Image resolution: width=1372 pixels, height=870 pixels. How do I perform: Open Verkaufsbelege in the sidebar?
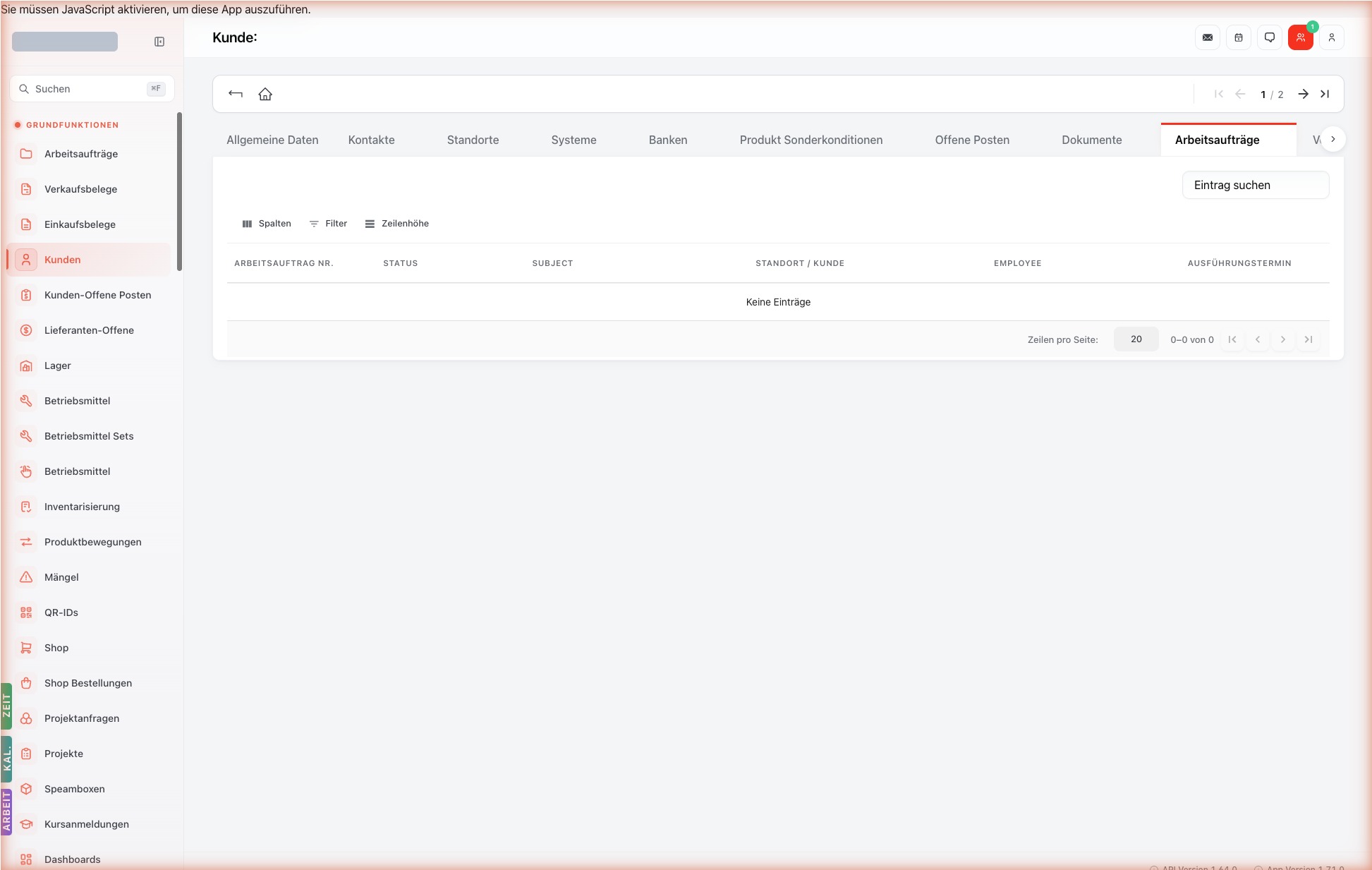[x=89, y=189]
